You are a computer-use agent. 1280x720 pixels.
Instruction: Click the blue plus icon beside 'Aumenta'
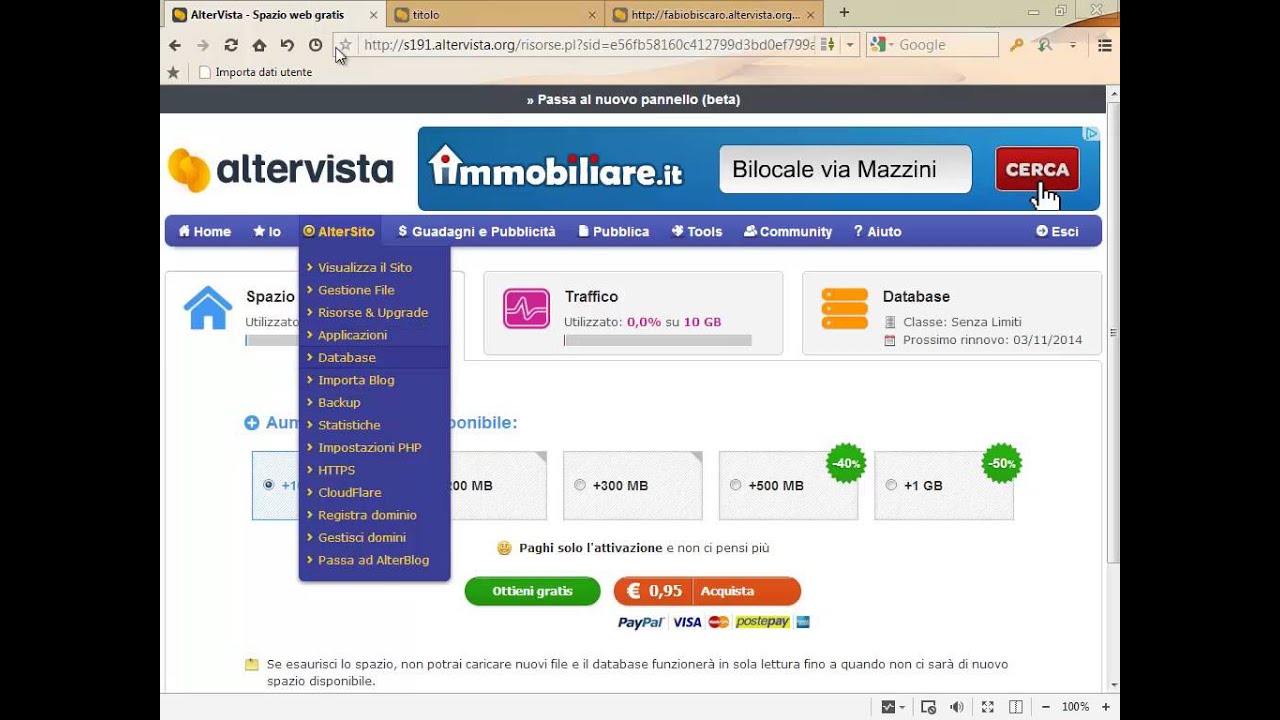[252, 423]
